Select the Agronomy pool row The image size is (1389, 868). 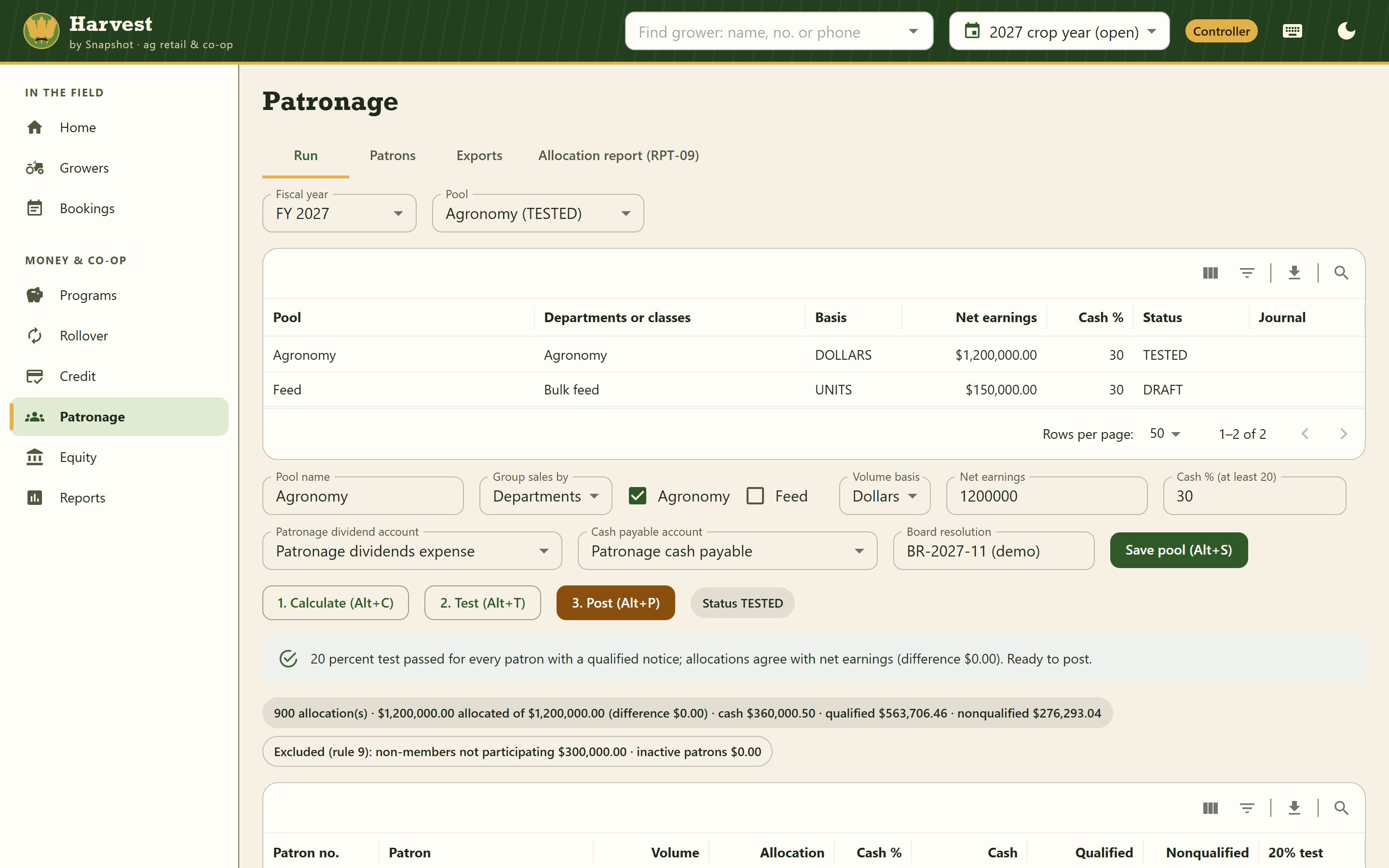tap(813, 355)
